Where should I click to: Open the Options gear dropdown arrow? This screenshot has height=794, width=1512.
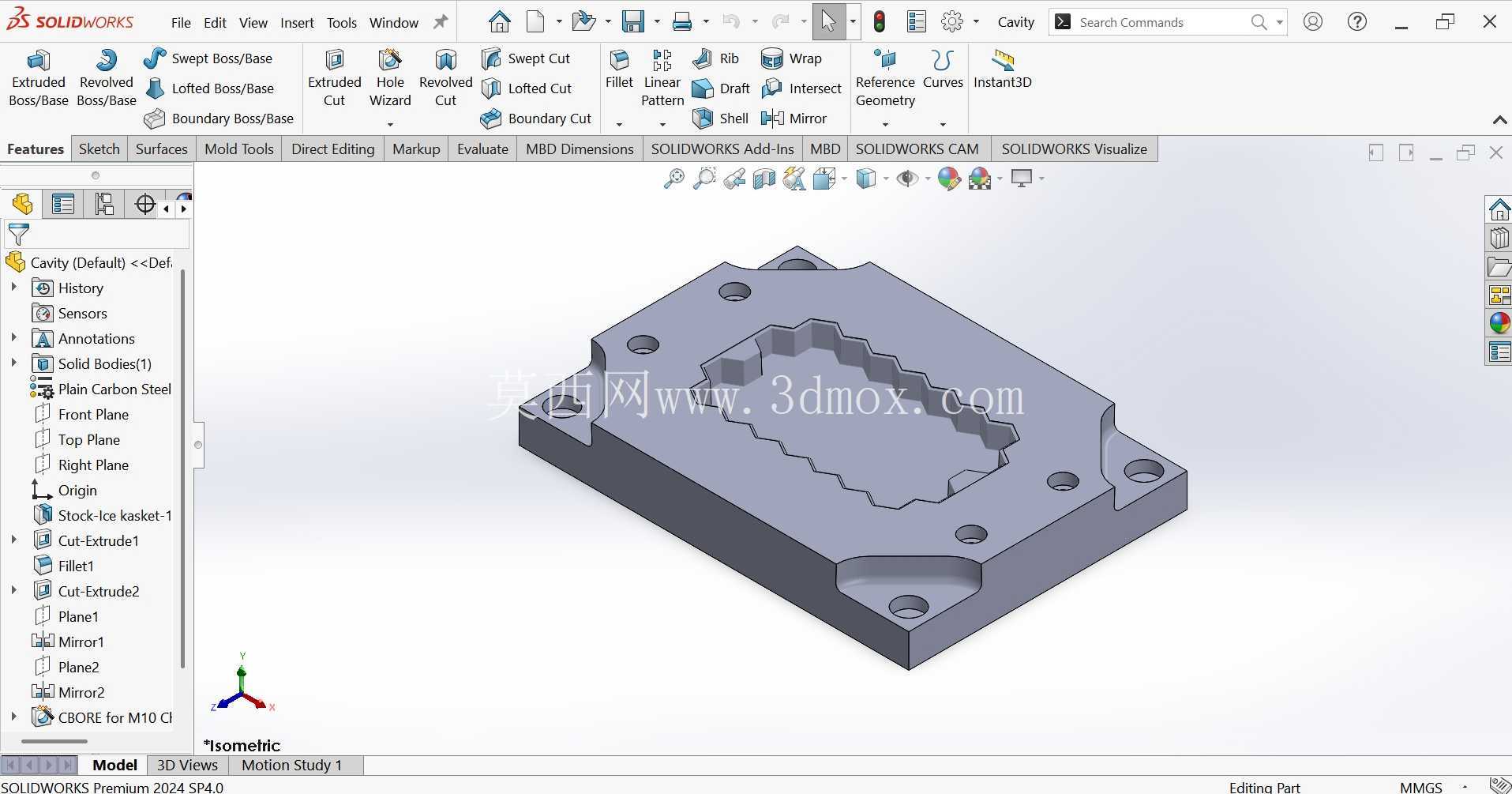pos(977,22)
